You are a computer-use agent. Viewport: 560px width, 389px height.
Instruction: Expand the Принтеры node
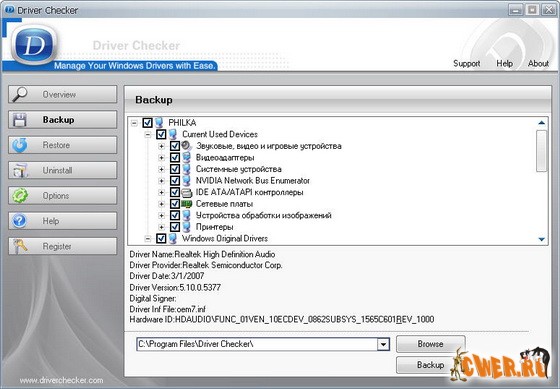pyautogui.click(x=161, y=227)
